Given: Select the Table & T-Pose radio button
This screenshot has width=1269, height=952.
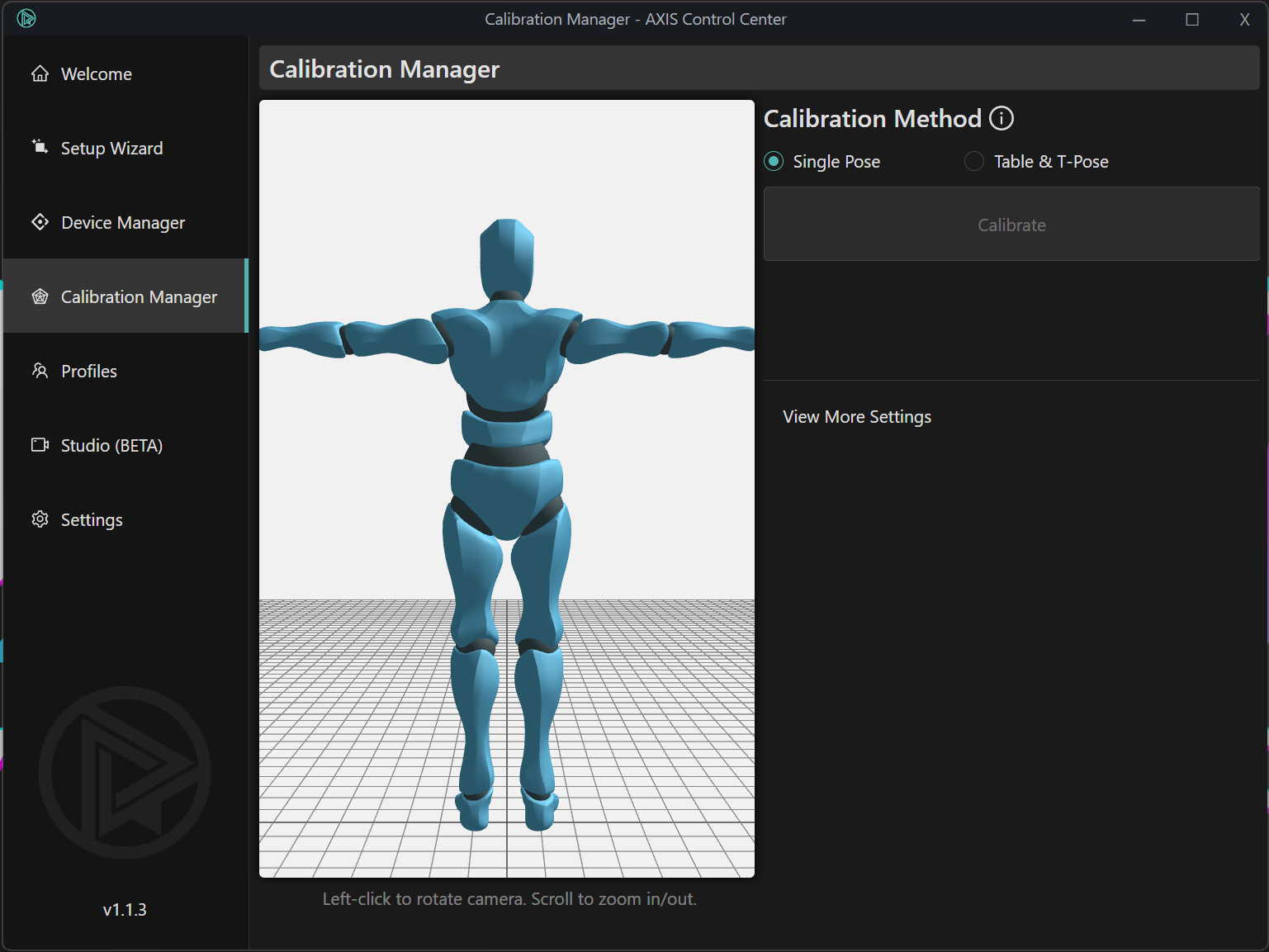Looking at the screenshot, I should pos(974,161).
